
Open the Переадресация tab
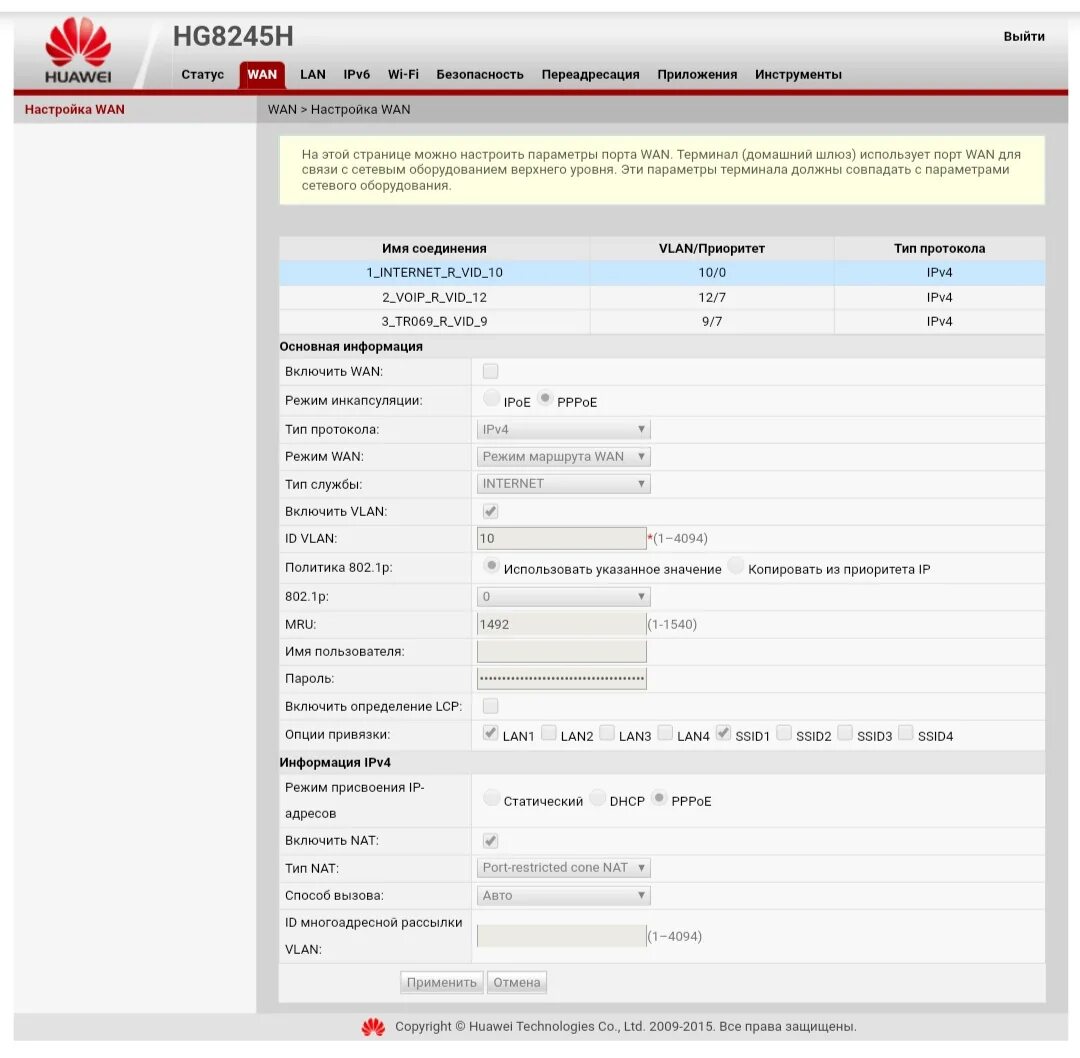[x=590, y=74]
